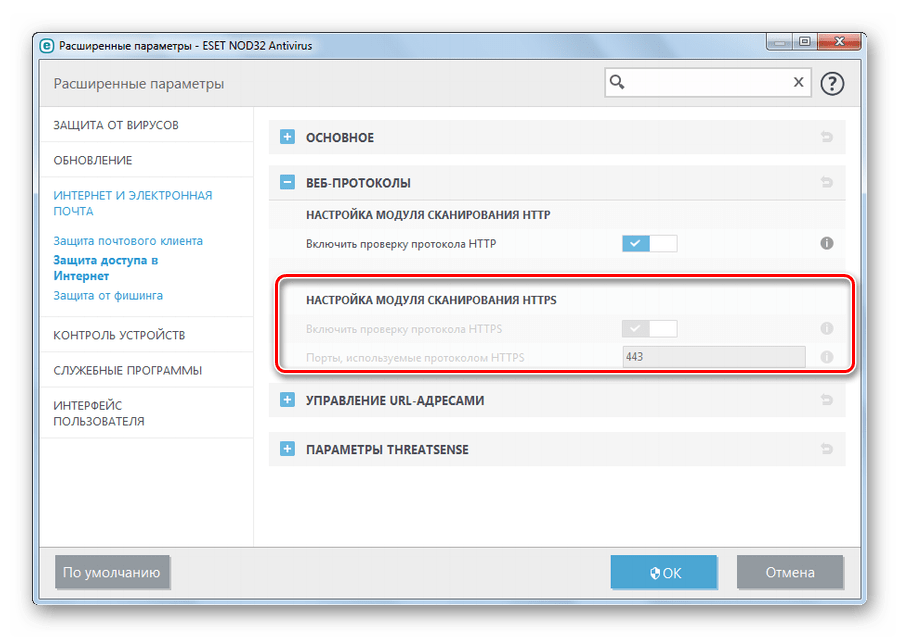The height and width of the screenshot is (638, 900).
Task: Toggle the HTTP protocol check switch
Action: click(649, 243)
